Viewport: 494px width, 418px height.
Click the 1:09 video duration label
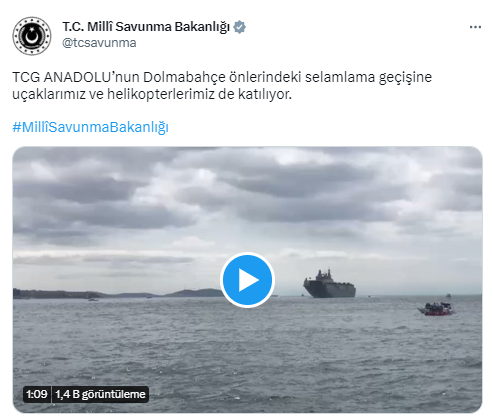[37, 394]
